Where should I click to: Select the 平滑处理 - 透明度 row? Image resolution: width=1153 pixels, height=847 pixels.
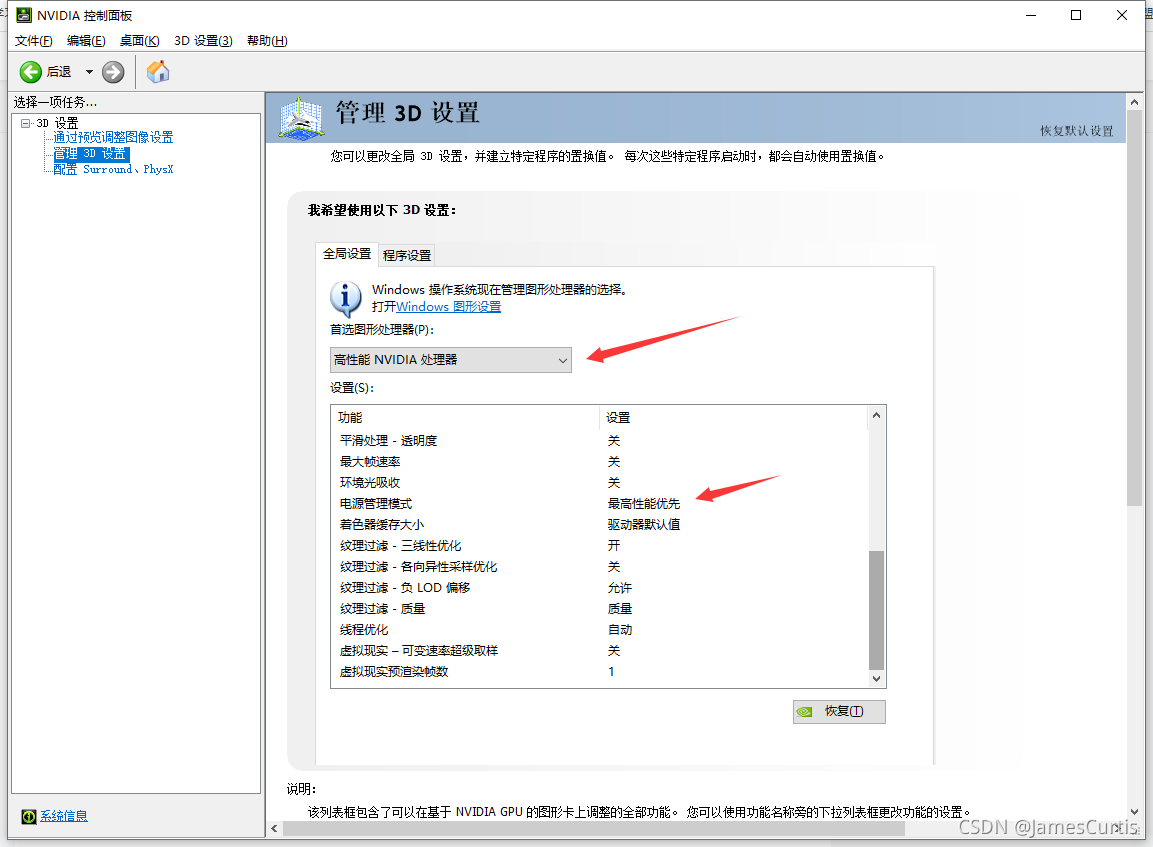[x=599, y=440]
